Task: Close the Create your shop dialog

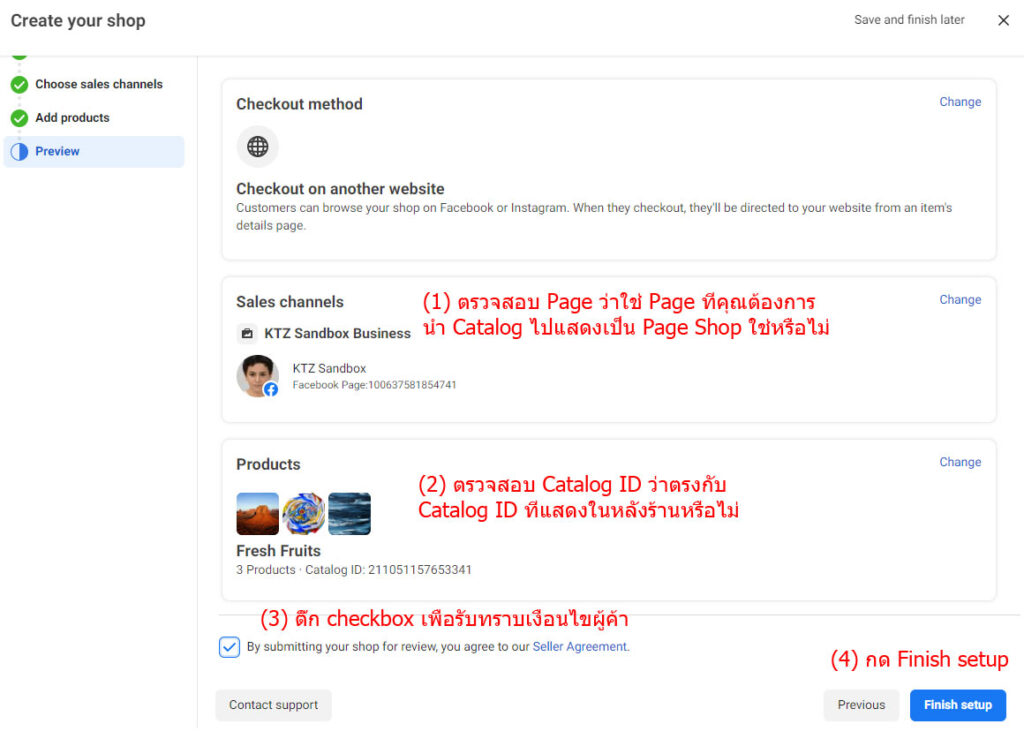Action: click(x=1003, y=20)
